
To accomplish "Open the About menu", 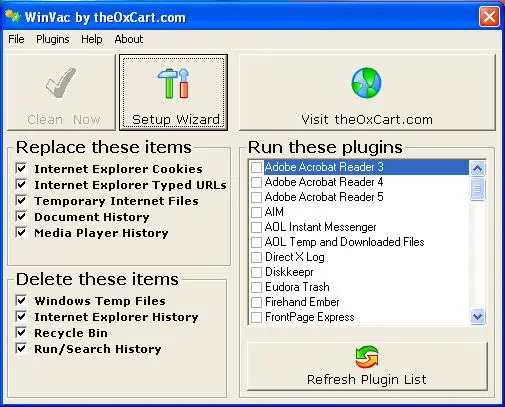I will coord(129,39).
